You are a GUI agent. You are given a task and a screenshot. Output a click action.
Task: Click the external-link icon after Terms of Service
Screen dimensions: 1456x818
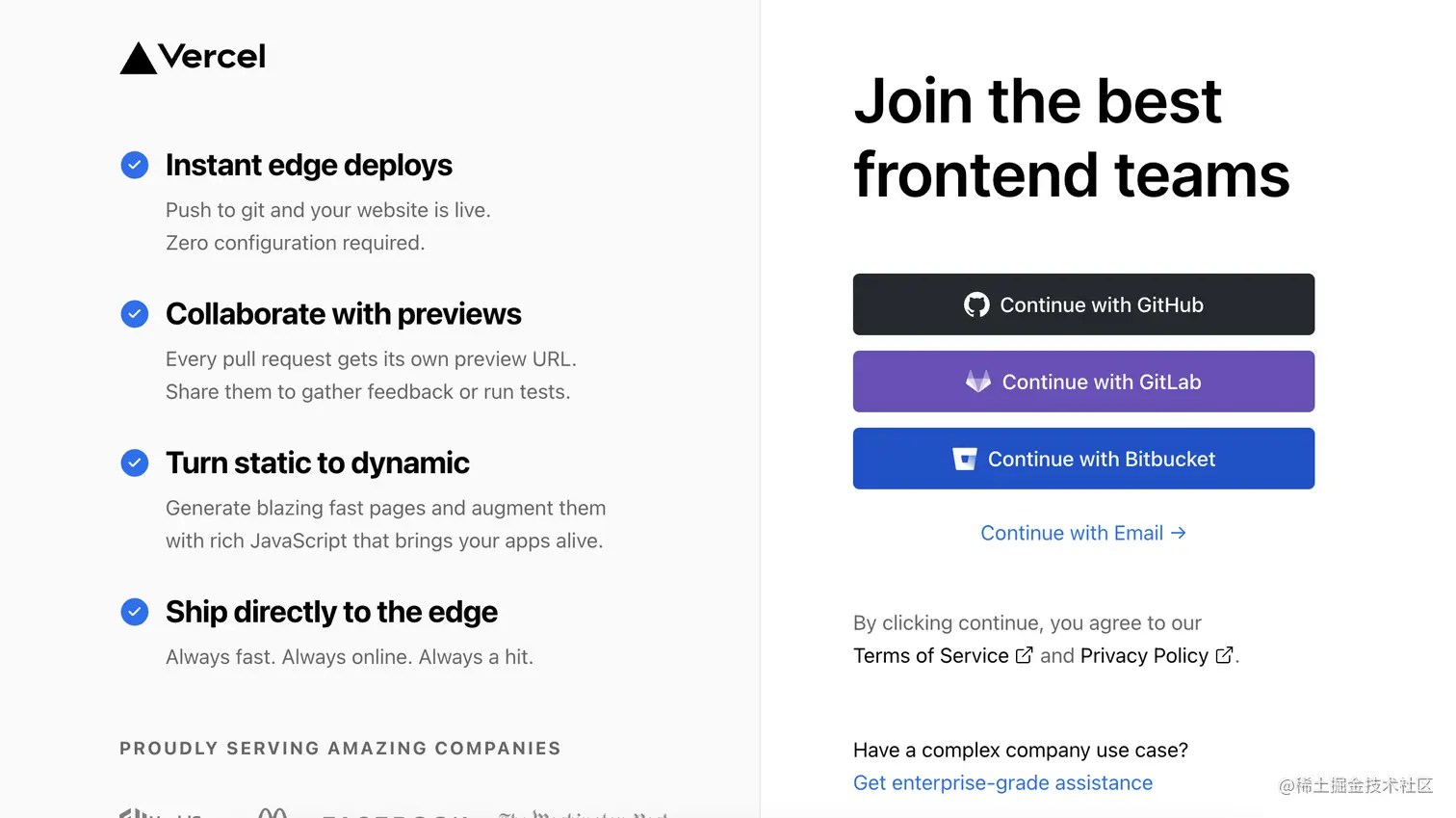(1025, 656)
